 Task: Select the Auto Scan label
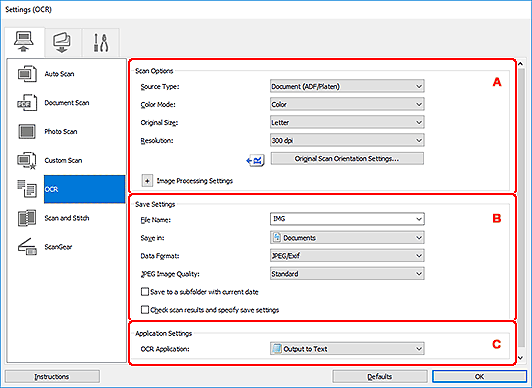(59, 74)
